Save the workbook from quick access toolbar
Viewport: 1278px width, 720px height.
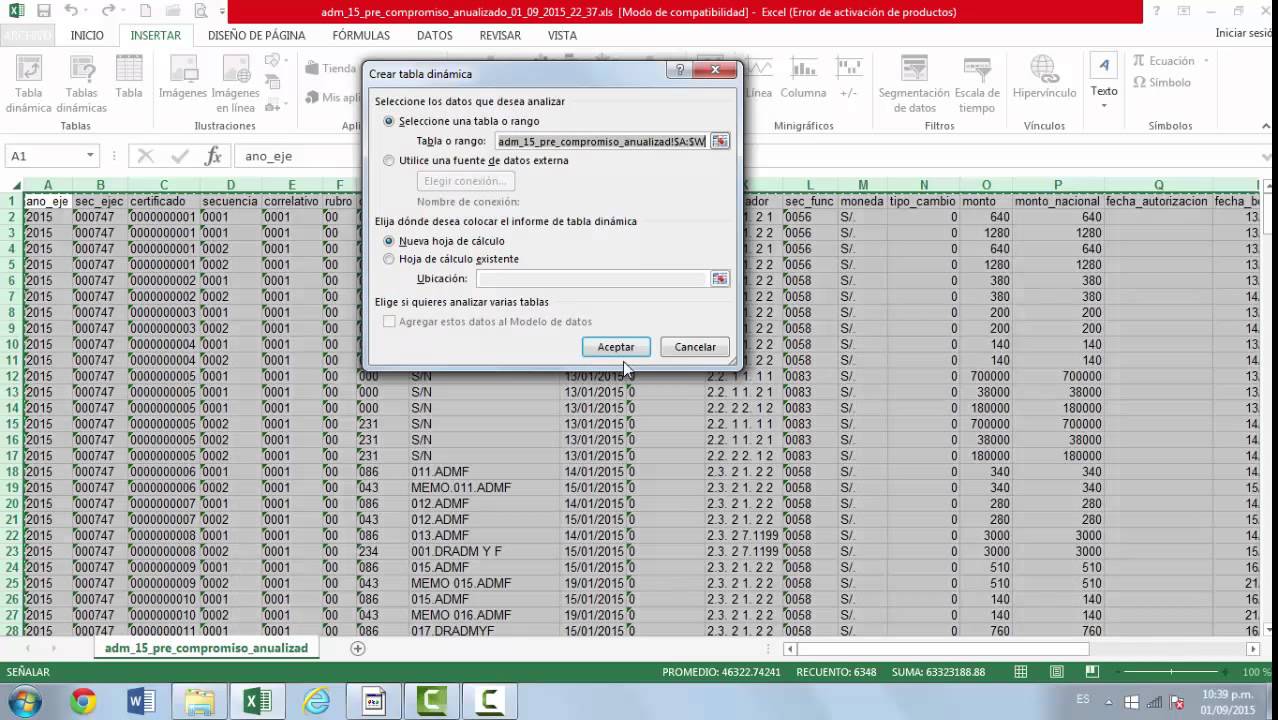tap(43, 11)
